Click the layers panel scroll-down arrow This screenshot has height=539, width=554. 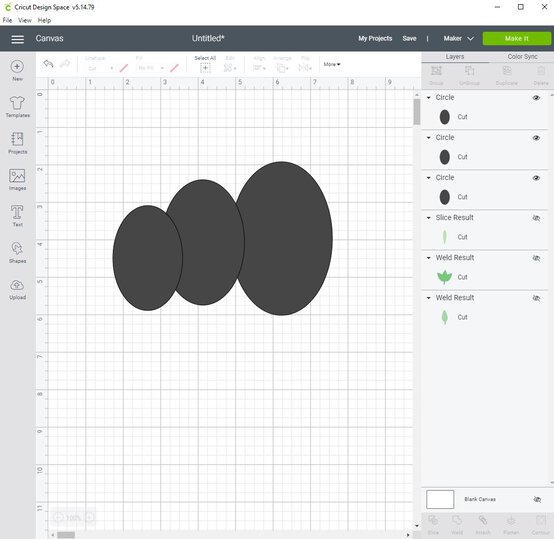pyautogui.click(x=551, y=482)
